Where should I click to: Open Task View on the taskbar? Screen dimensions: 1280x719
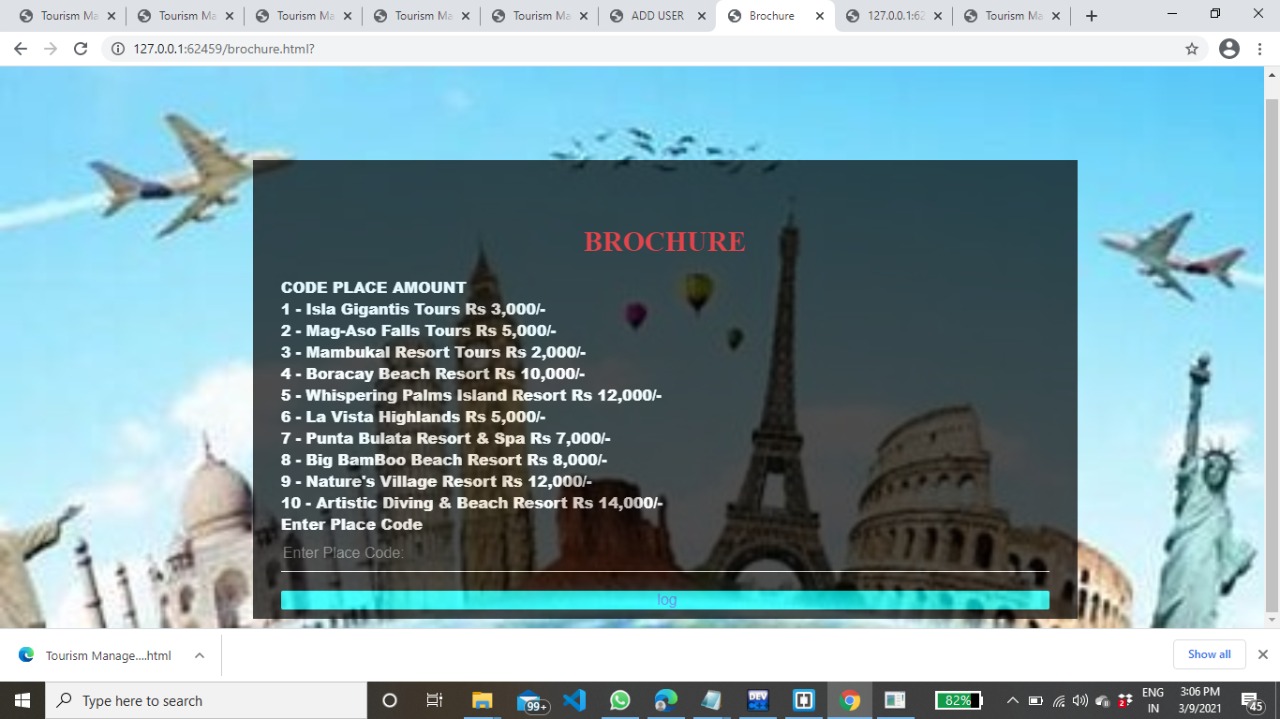point(434,700)
